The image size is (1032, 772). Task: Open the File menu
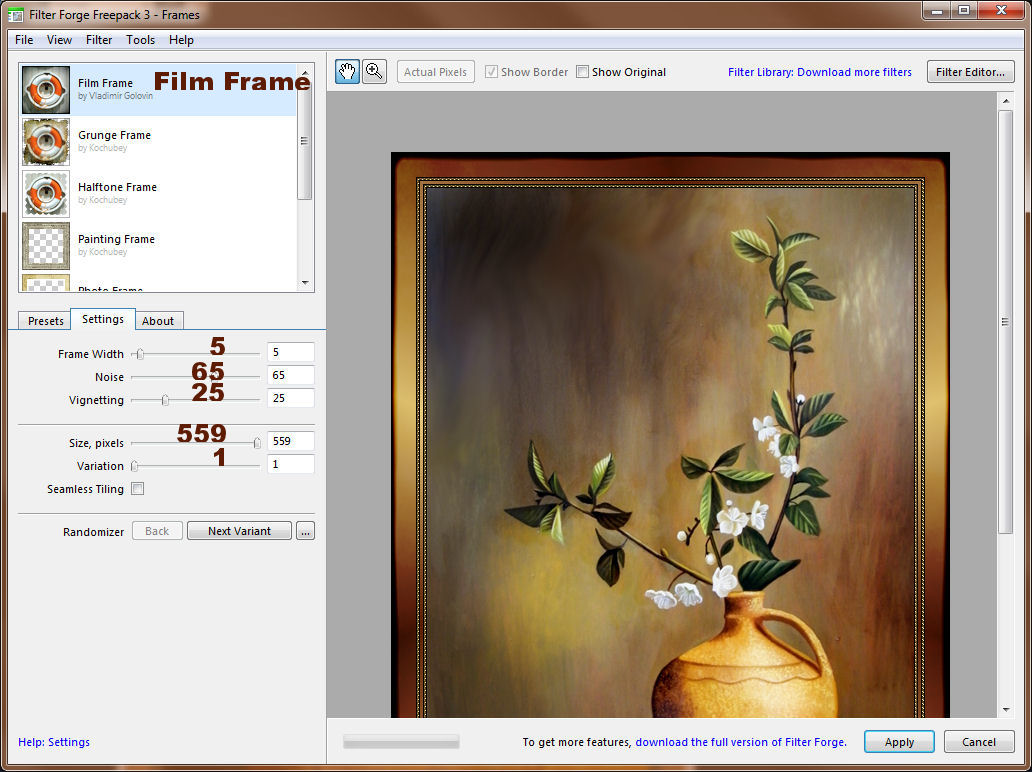pos(24,39)
